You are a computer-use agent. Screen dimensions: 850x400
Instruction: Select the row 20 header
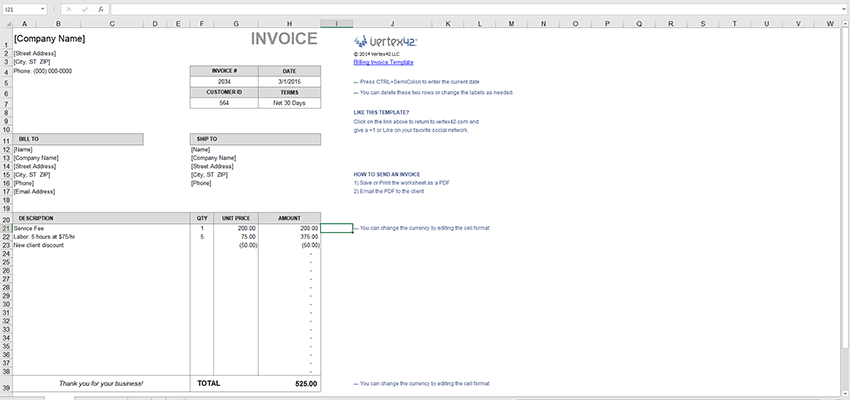point(6,218)
